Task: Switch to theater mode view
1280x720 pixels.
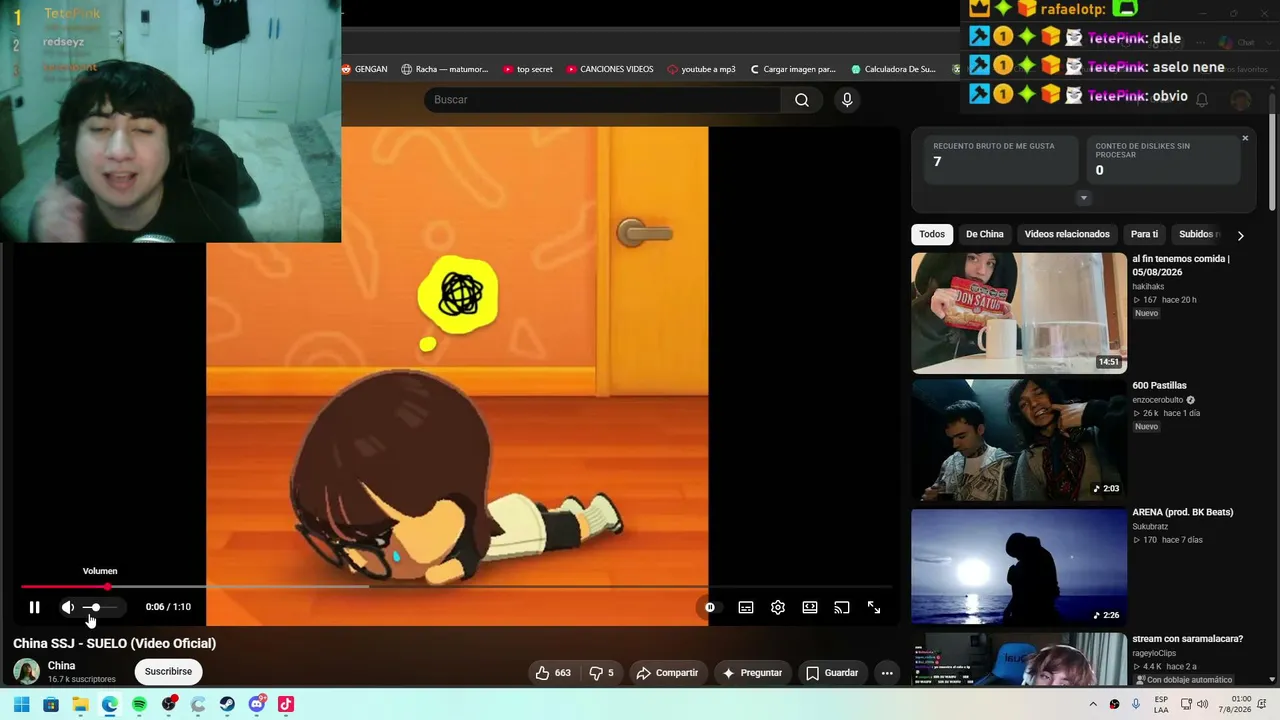Action: click(x=810, y=607)
